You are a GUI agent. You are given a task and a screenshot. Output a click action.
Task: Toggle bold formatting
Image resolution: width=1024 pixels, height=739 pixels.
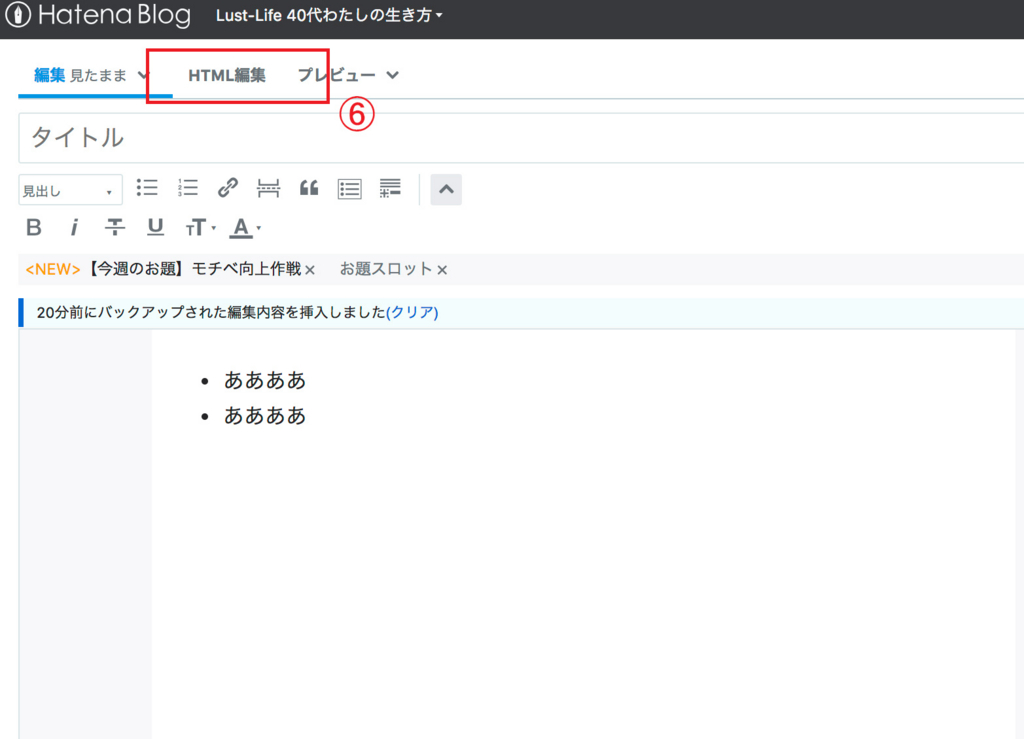coord(33,227)
